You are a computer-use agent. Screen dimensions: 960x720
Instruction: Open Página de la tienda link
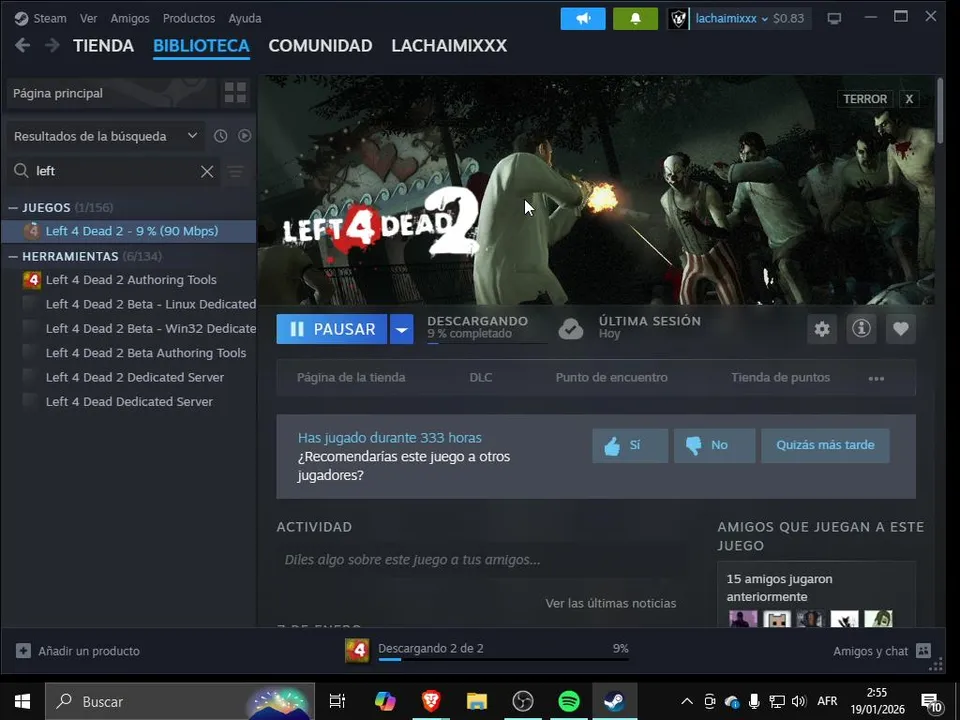351,378
